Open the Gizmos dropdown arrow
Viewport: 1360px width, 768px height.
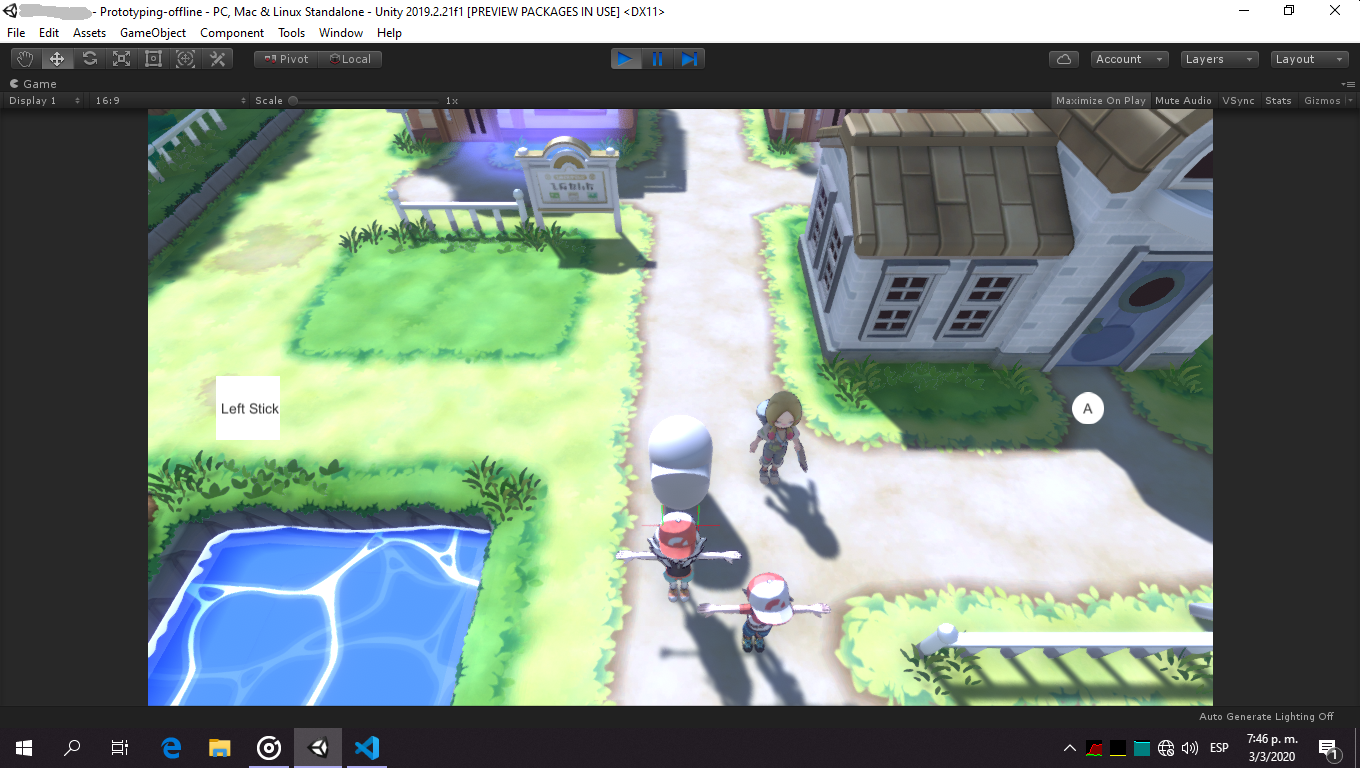pos(1351,101)
